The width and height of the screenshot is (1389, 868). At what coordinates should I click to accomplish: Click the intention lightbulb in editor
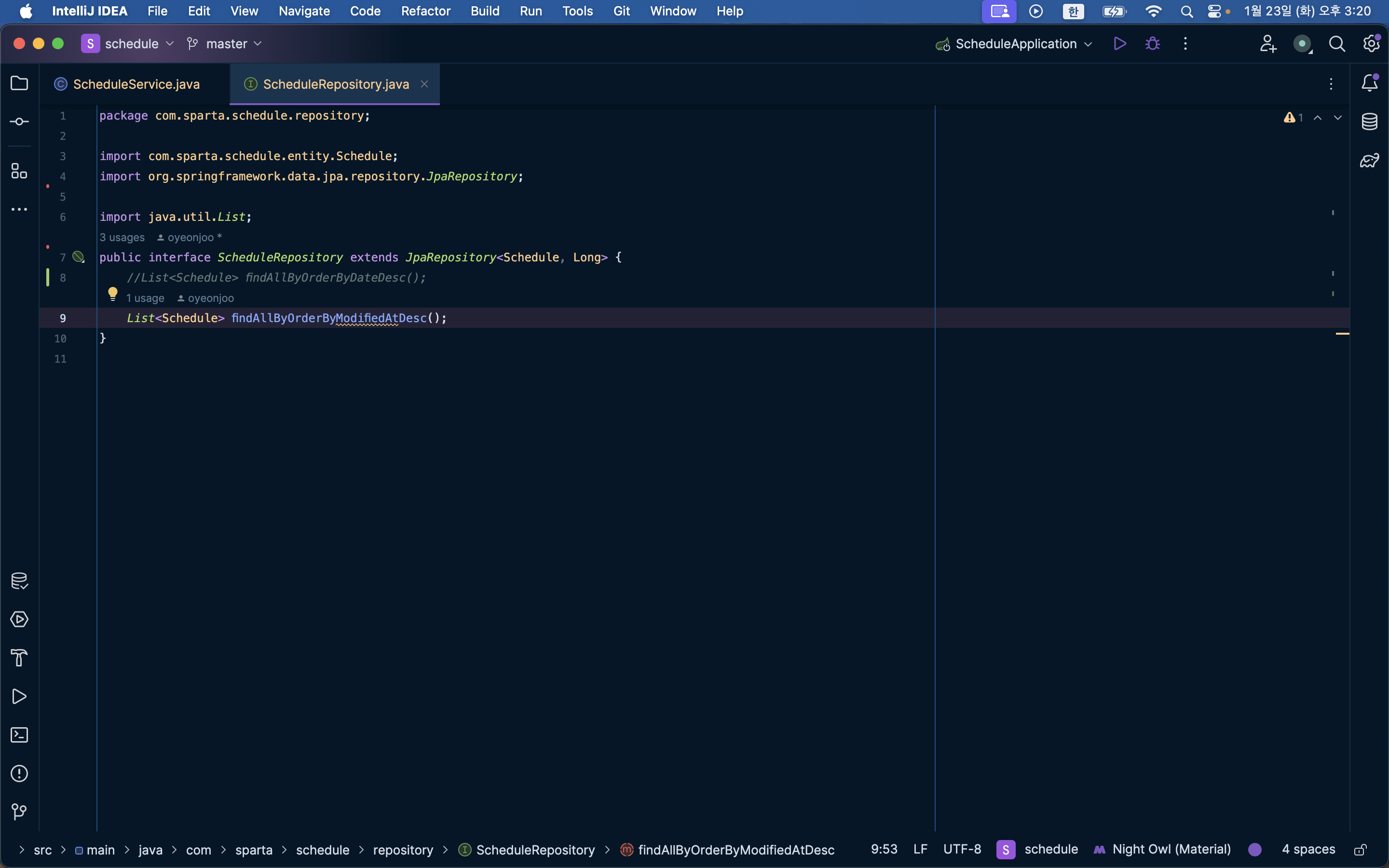tap(112, 294)
